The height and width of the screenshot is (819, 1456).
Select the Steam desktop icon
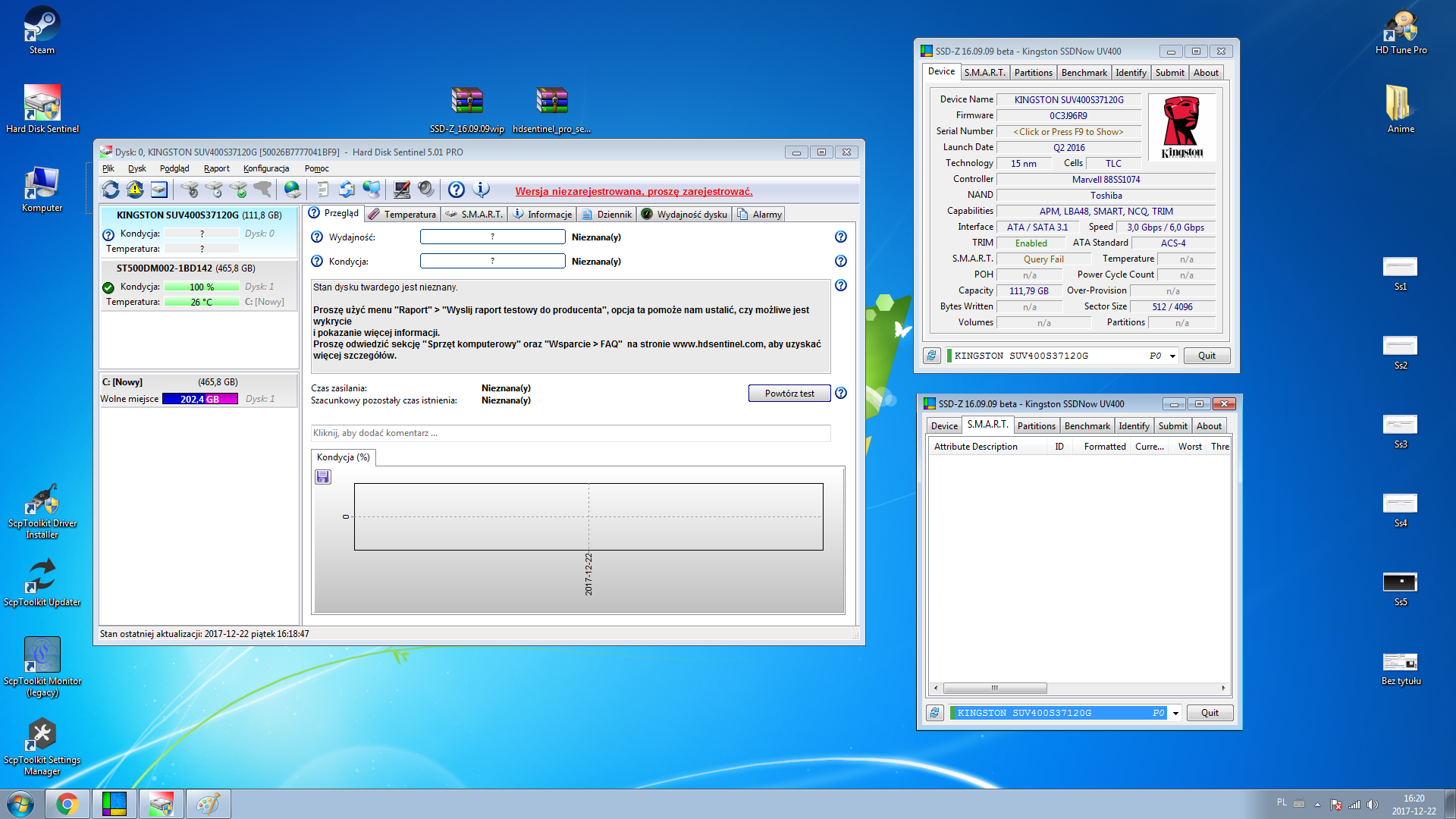pos(42,30)
